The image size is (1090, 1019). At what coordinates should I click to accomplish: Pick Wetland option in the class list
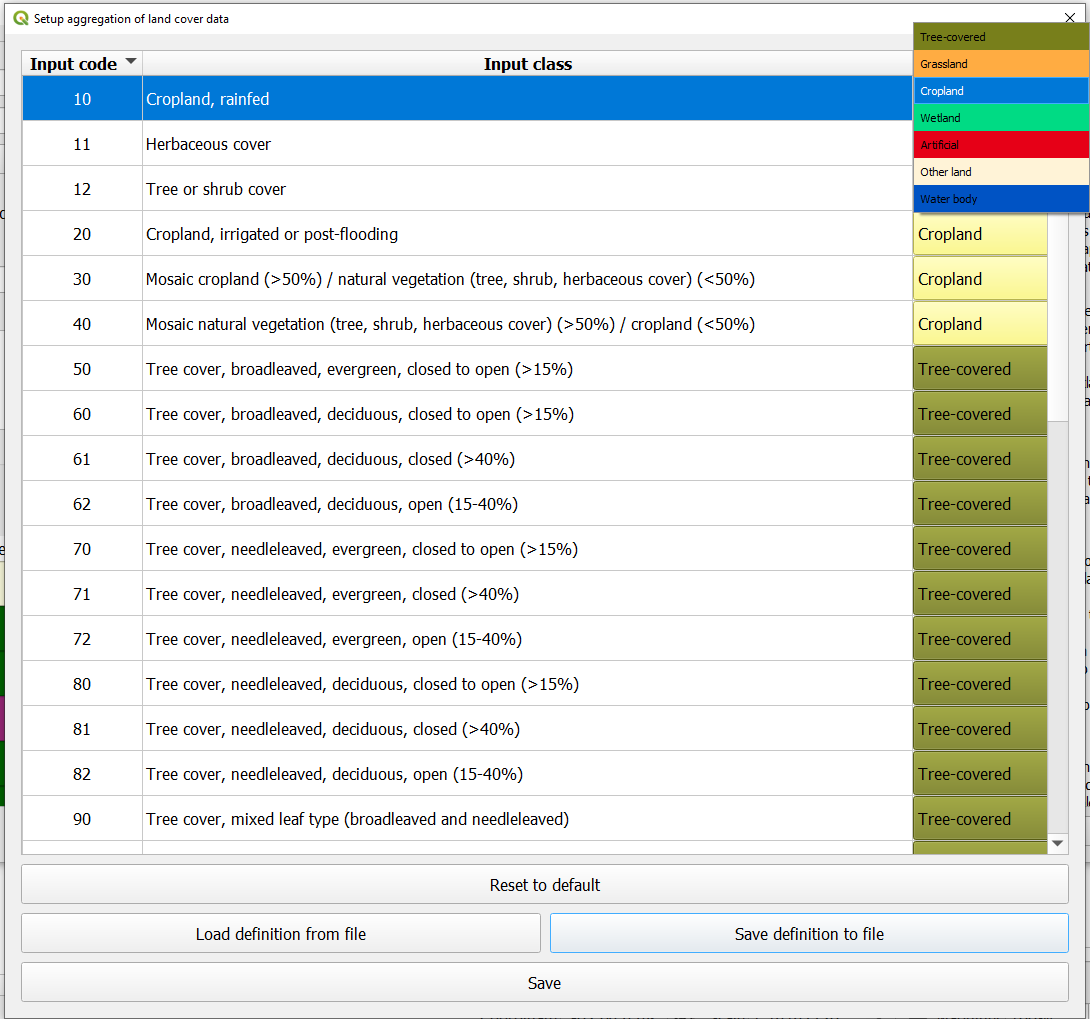(x=1000, y=118)
